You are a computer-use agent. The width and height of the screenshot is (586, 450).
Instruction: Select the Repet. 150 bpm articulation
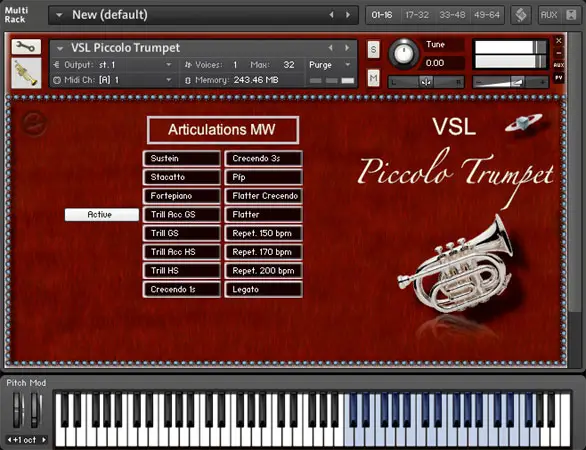tap(263, 233)
